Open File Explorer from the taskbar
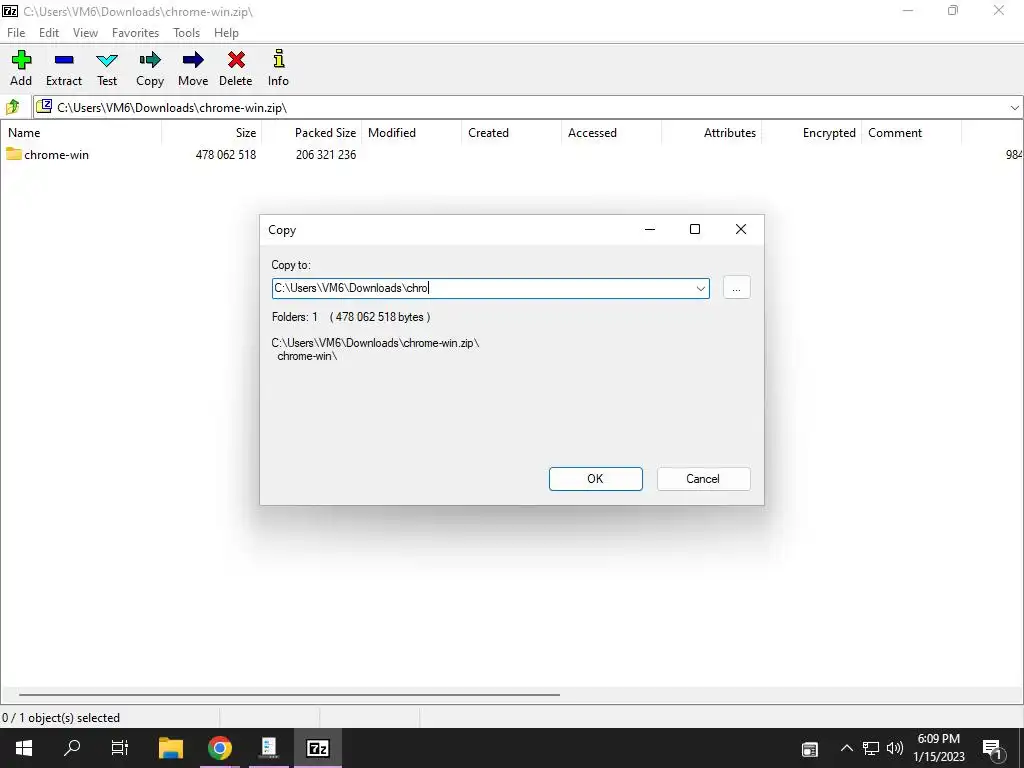1024x768 pixels. coord(171,748)
